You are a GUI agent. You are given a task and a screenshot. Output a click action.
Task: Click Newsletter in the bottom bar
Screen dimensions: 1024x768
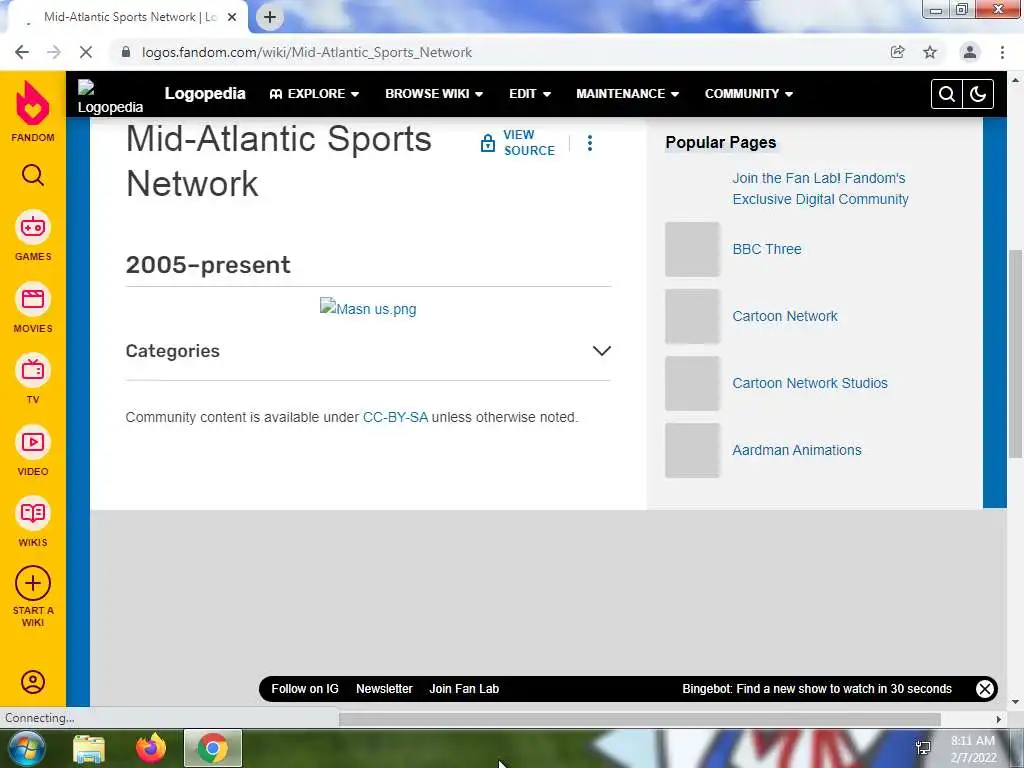384,688
